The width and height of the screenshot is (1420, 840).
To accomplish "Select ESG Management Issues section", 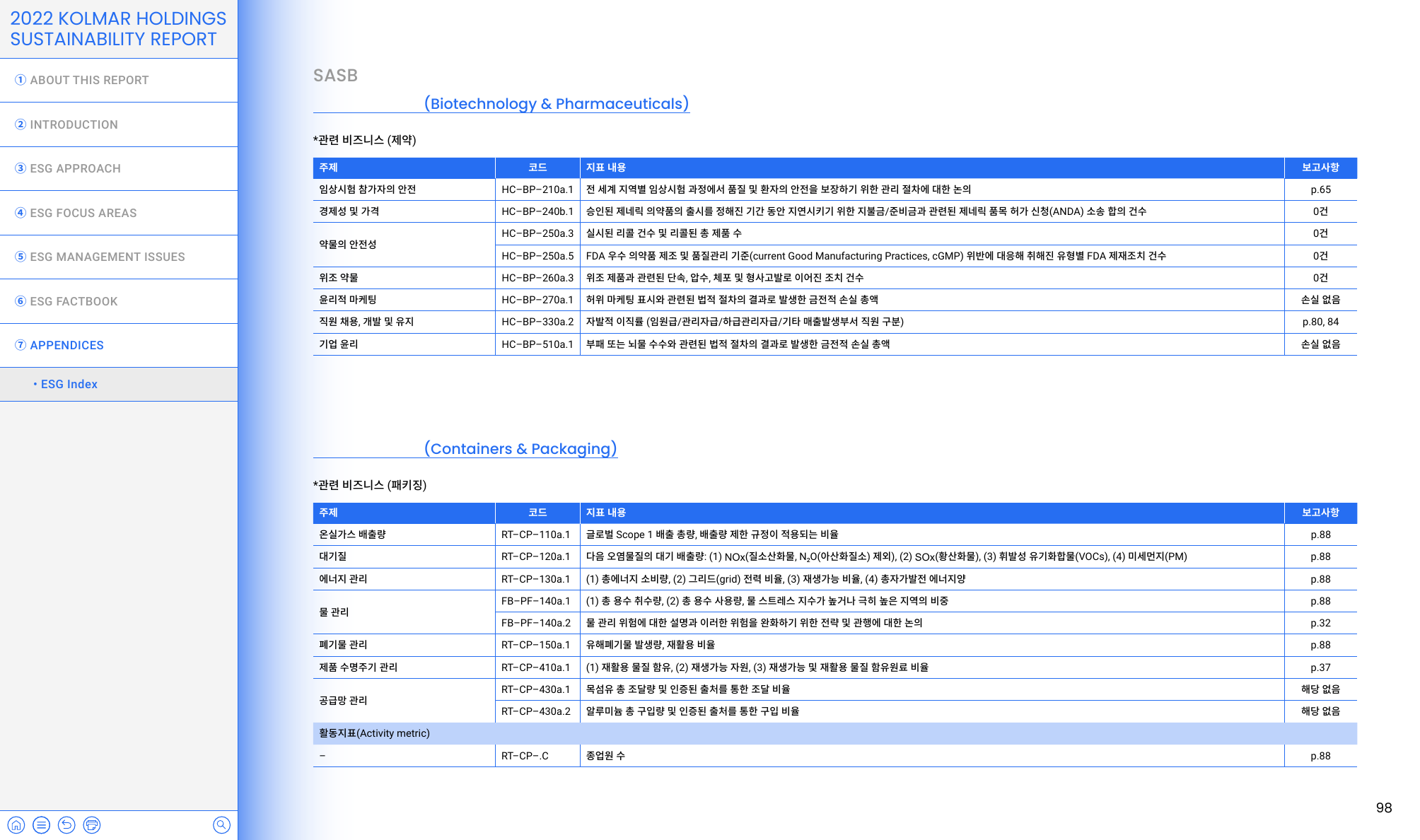I will 119,257.
